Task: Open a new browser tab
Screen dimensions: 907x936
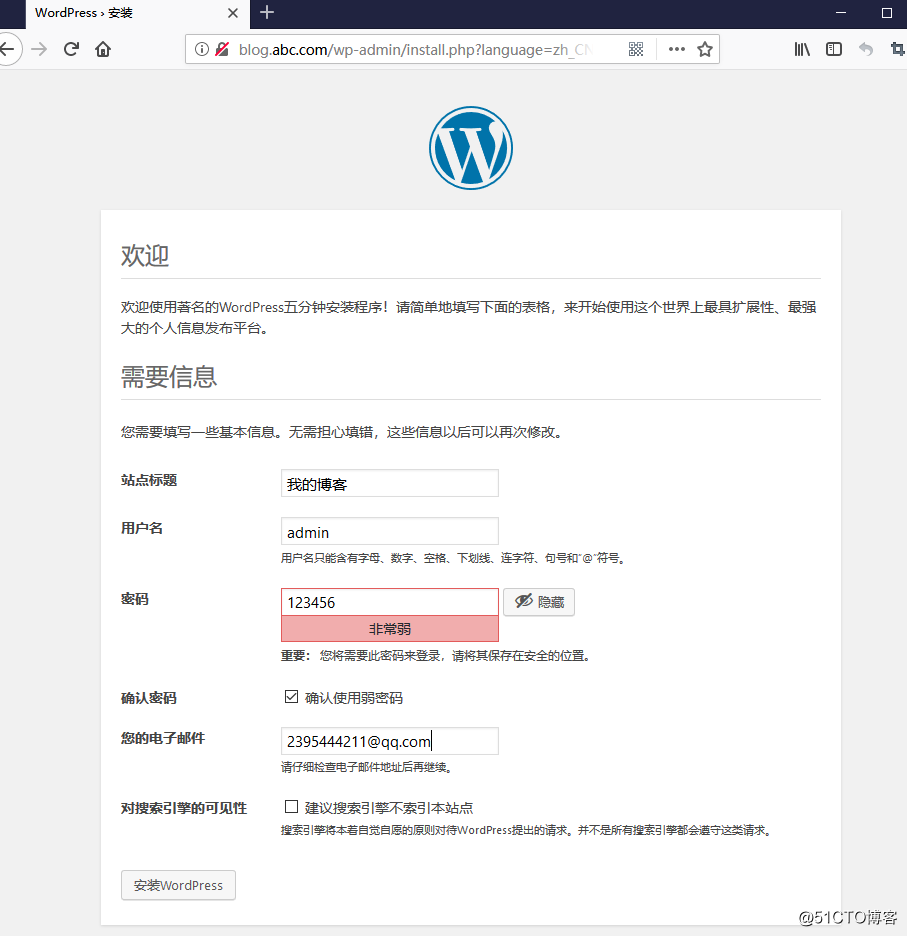Action: tap(267, 13)
